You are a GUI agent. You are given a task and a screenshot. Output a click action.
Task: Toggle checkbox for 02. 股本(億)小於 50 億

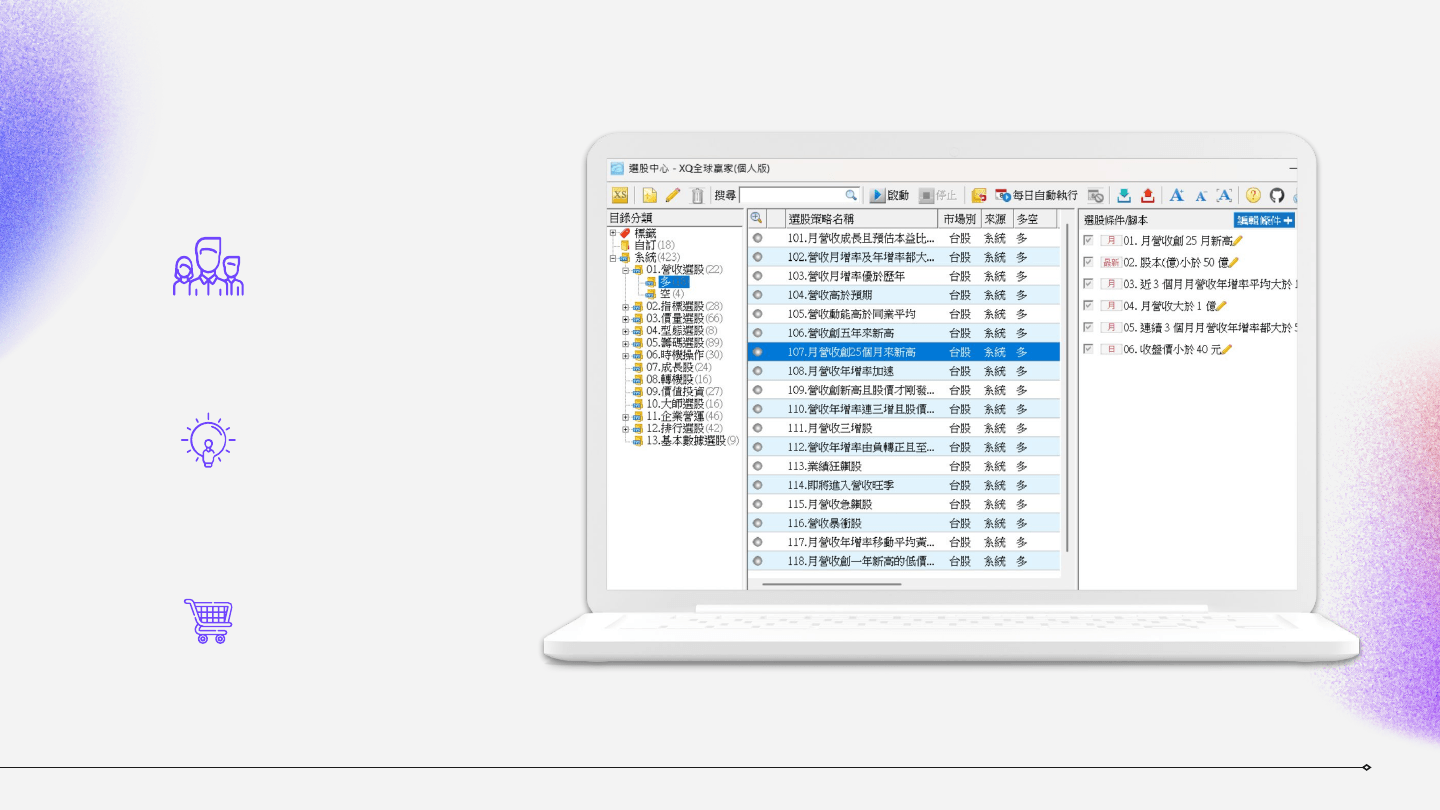[x=1089, y=262]
